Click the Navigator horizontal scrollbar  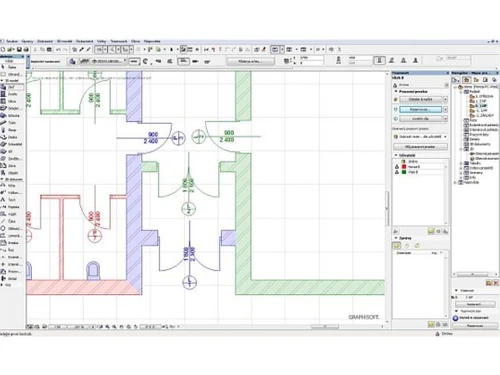click(472, 274)
